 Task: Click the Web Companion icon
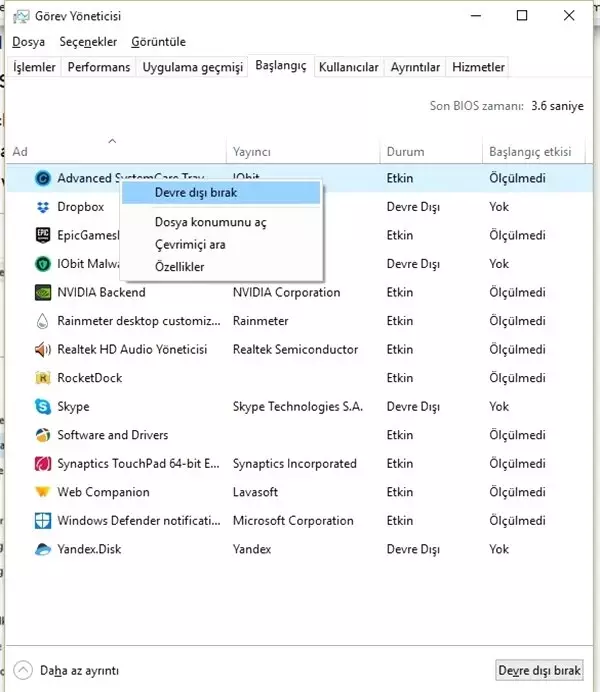pos(43,492)
